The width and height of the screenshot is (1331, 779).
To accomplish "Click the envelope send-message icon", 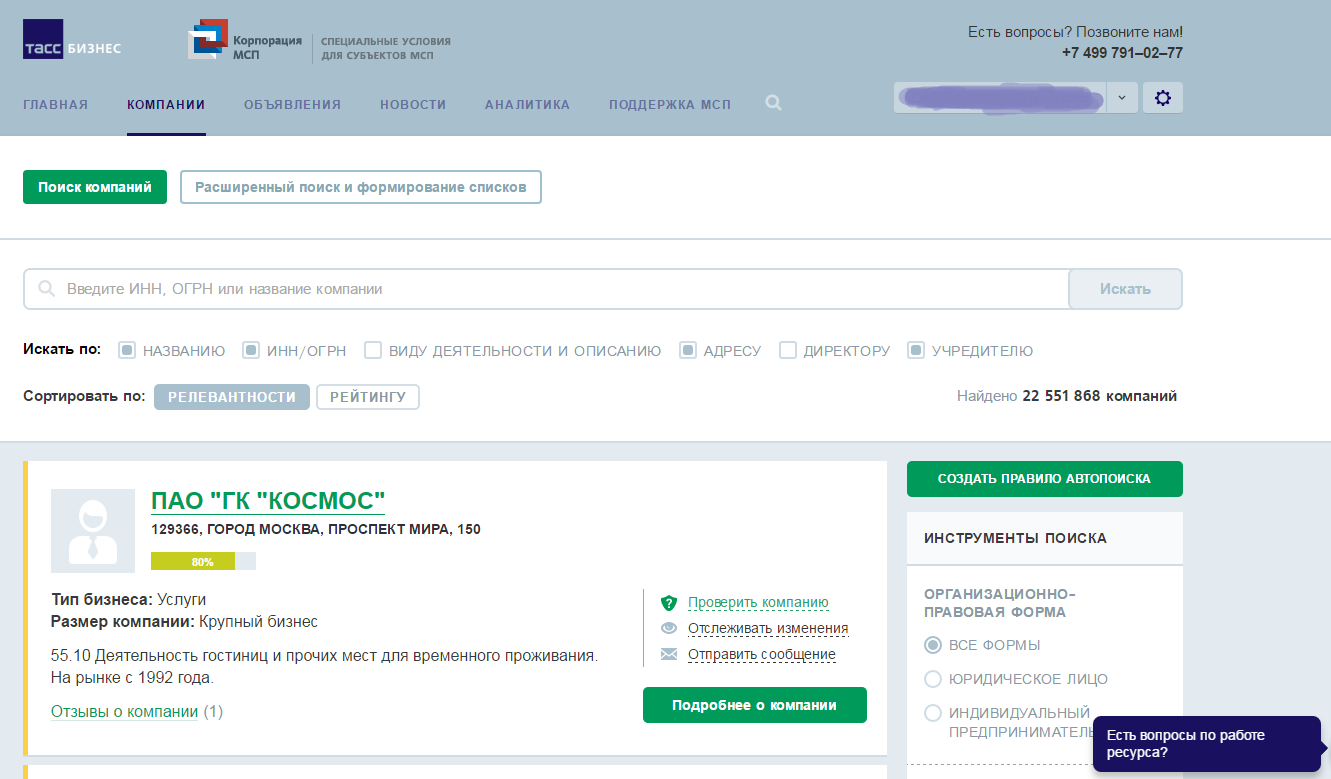I will [x=669, y=655].
